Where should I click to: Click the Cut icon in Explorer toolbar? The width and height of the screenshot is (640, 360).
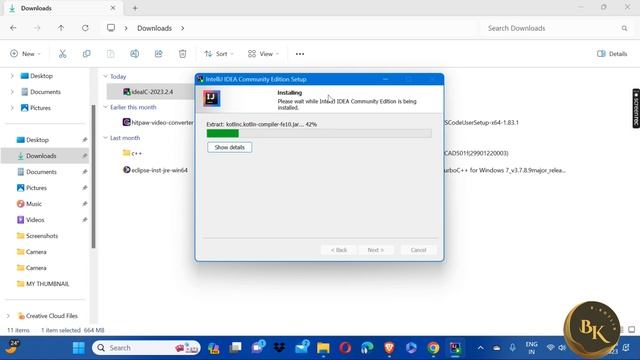click(62, 54)
